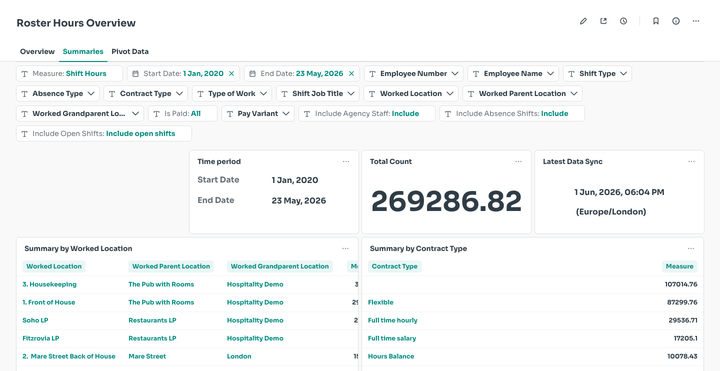Expand the Worked Parent Location filter dropdown
This screenshot has width=720, height=371.
523,94
